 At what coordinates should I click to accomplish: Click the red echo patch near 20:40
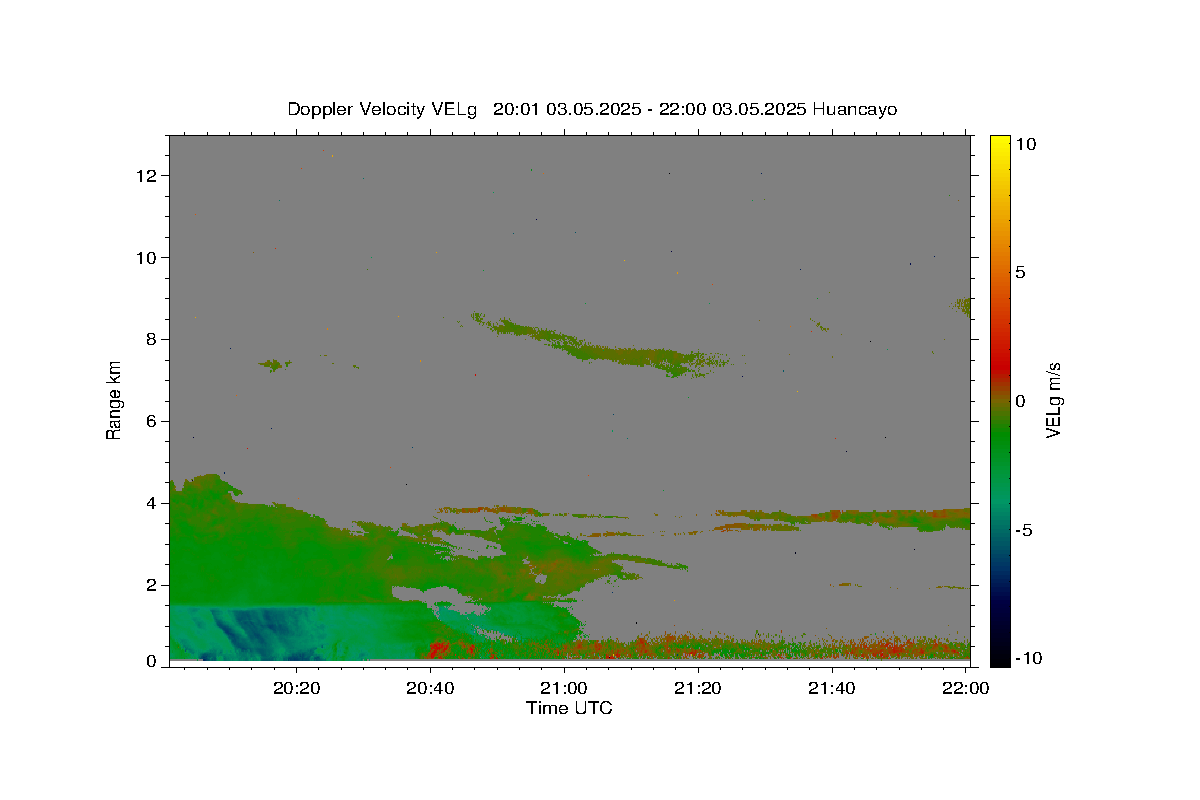coord(438,650)
